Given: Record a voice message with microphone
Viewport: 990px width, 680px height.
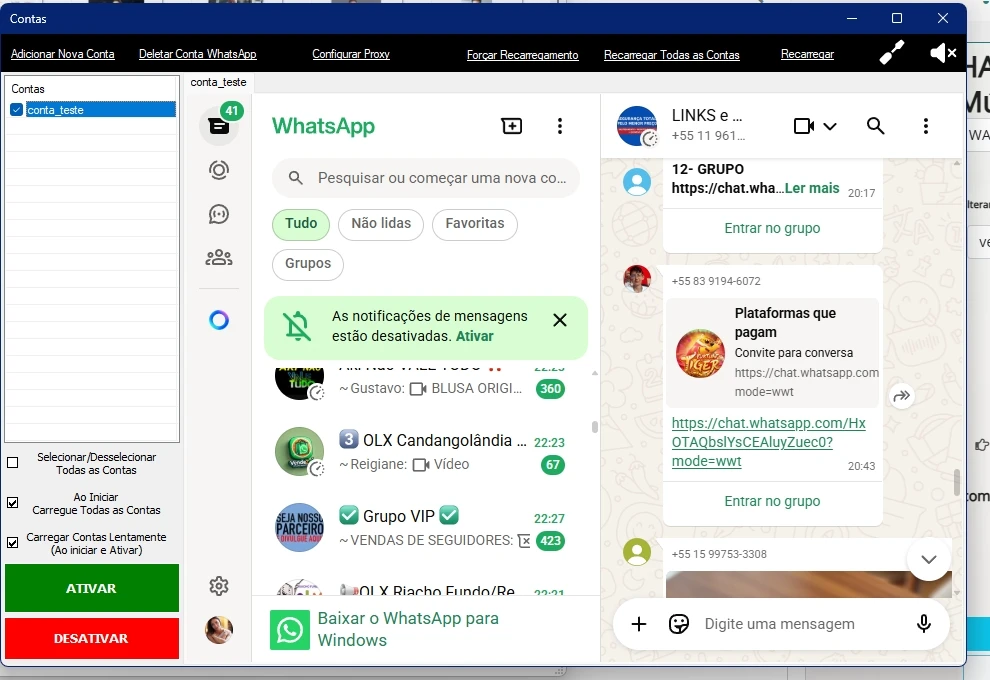Looking at the screenshot, I should [924, 624].
